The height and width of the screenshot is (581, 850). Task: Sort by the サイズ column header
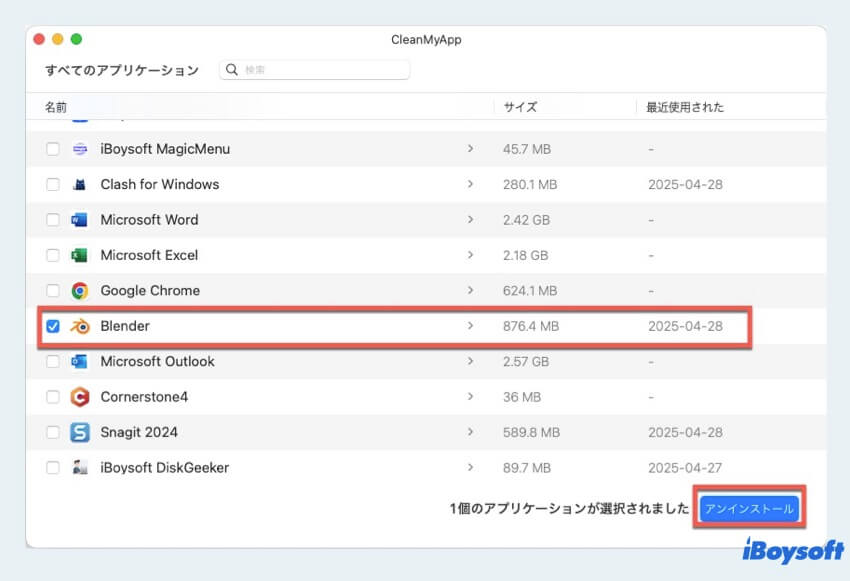[520, 107]
